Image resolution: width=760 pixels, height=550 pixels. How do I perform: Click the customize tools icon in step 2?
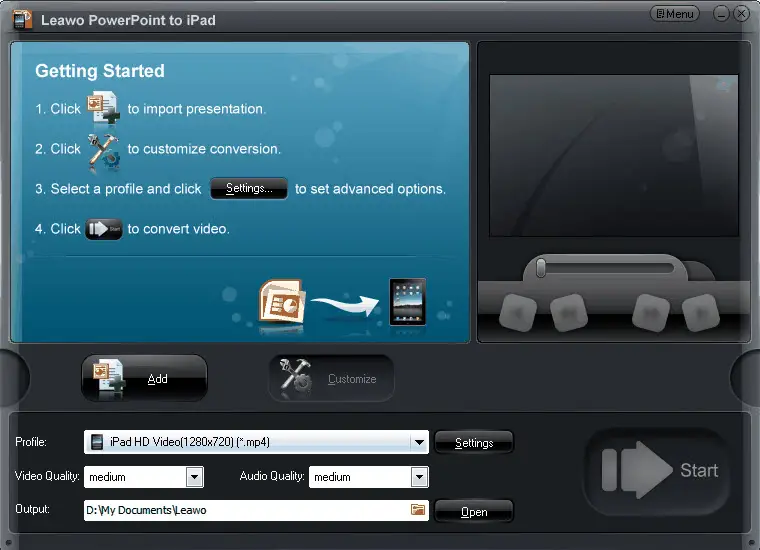[103, 152]
